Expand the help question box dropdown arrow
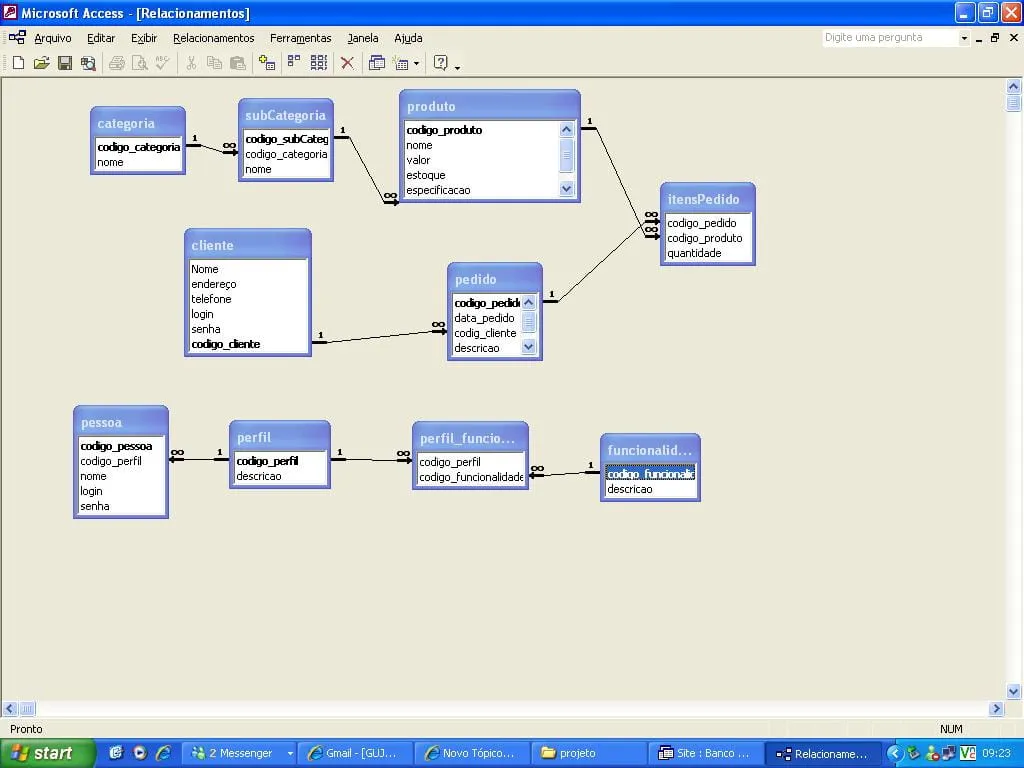1024x768 pixels. [964, 38]
